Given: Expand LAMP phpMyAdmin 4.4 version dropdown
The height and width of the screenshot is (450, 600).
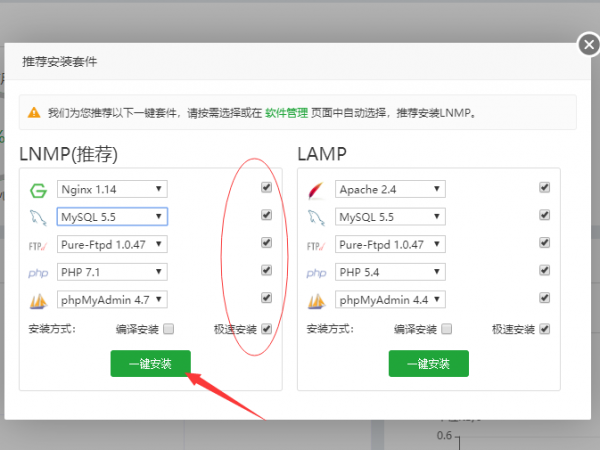Looking at the screenshot, I should pos(390,299).
